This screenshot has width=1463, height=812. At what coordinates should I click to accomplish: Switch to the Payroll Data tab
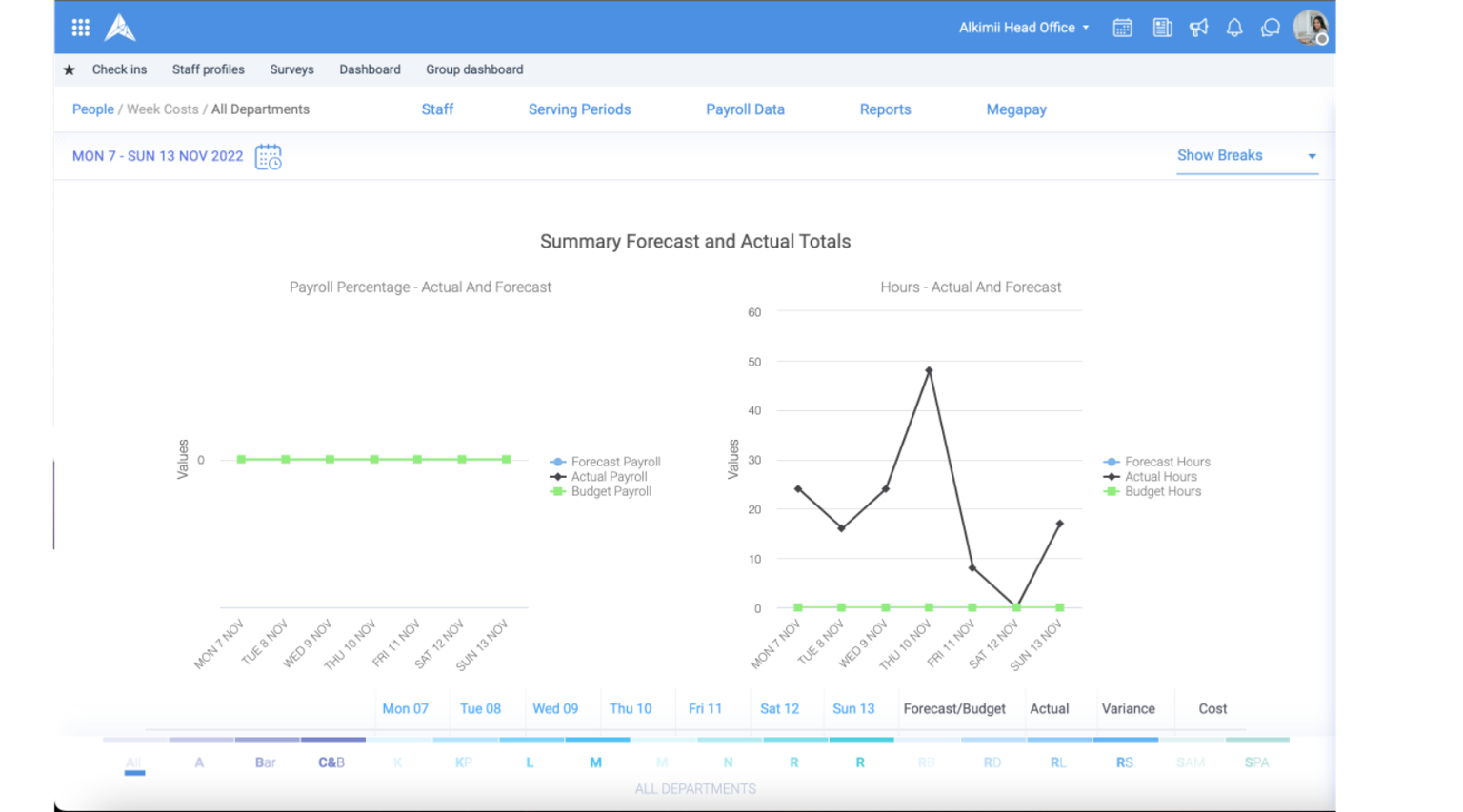tap(745, 109)
